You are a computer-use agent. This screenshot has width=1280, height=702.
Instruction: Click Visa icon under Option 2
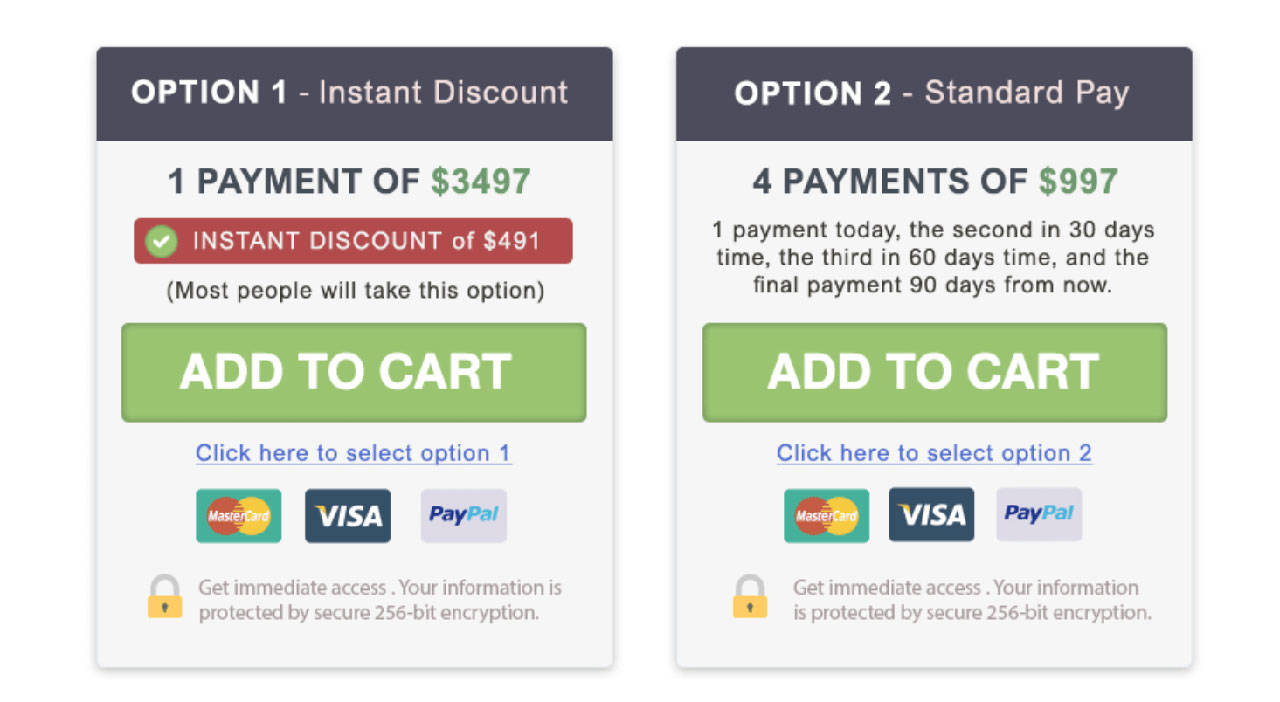point(931,515)
